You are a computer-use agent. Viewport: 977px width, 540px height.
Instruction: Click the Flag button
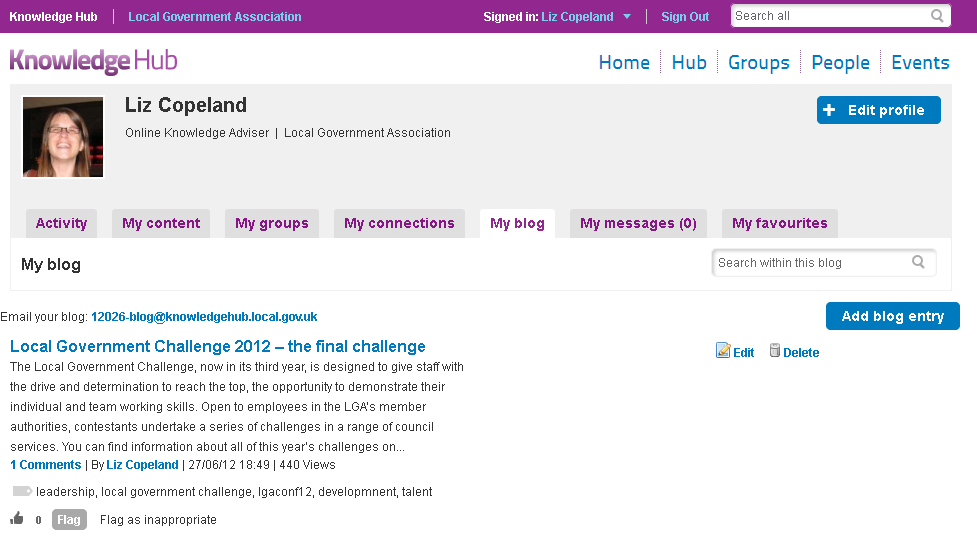[x=69, y=519]
